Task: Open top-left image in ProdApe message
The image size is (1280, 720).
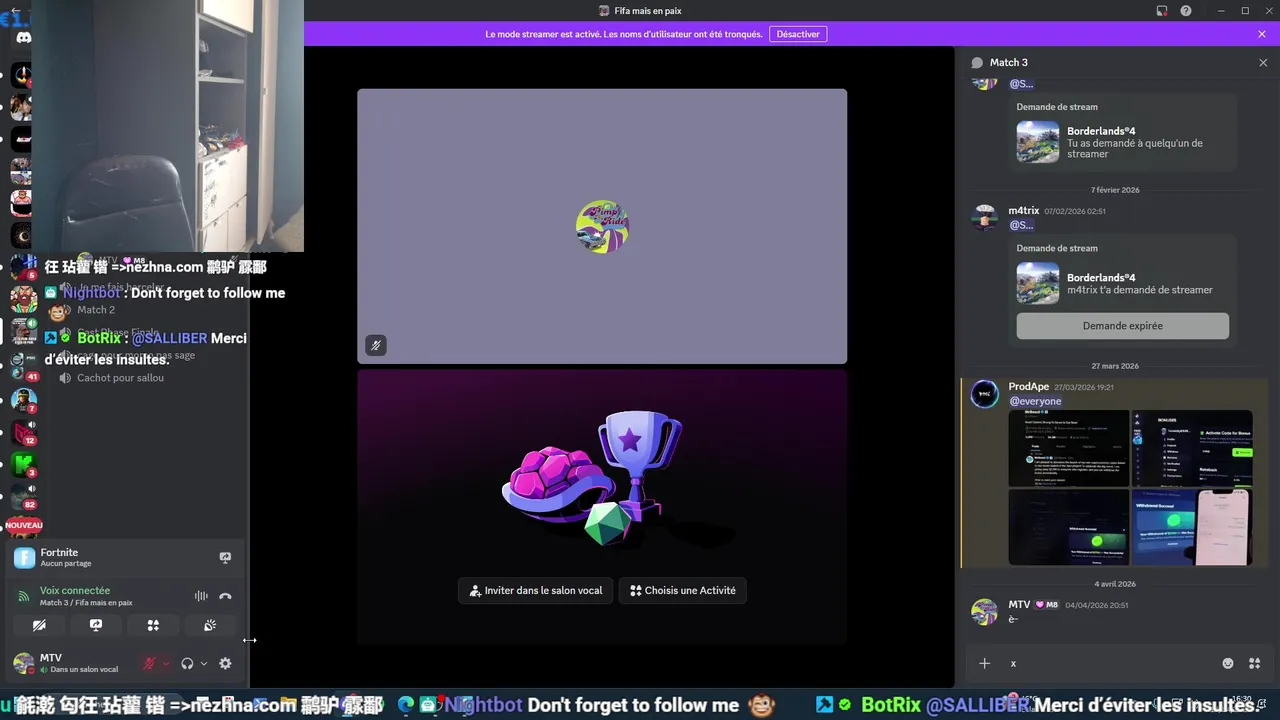Action: 1069,448
